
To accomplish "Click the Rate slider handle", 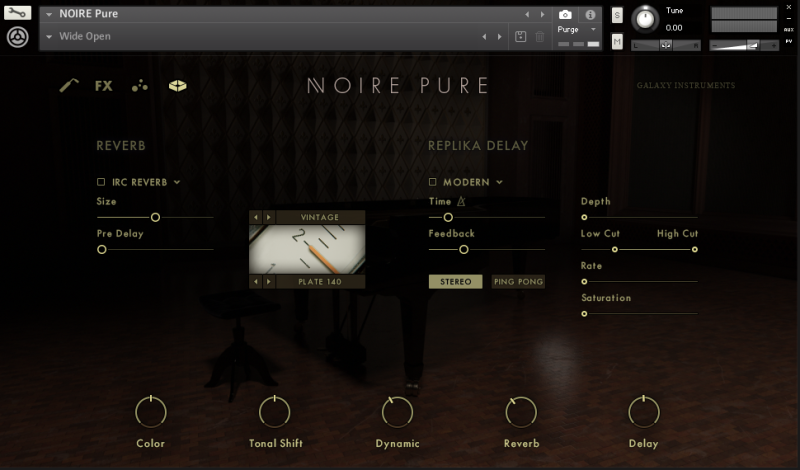I will [x=584, y=282].
